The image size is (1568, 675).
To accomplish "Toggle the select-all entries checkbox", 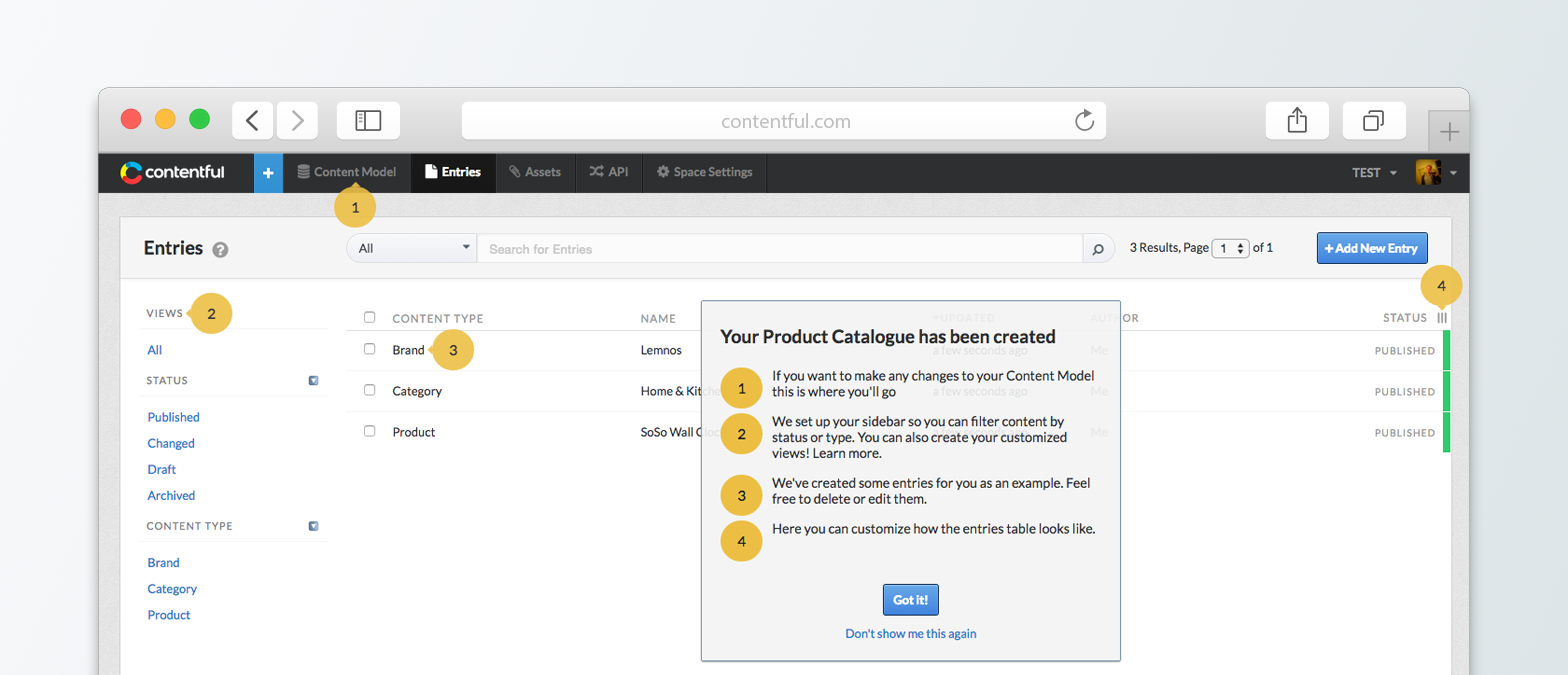I will pyautogui.click(x=369, y=317).
